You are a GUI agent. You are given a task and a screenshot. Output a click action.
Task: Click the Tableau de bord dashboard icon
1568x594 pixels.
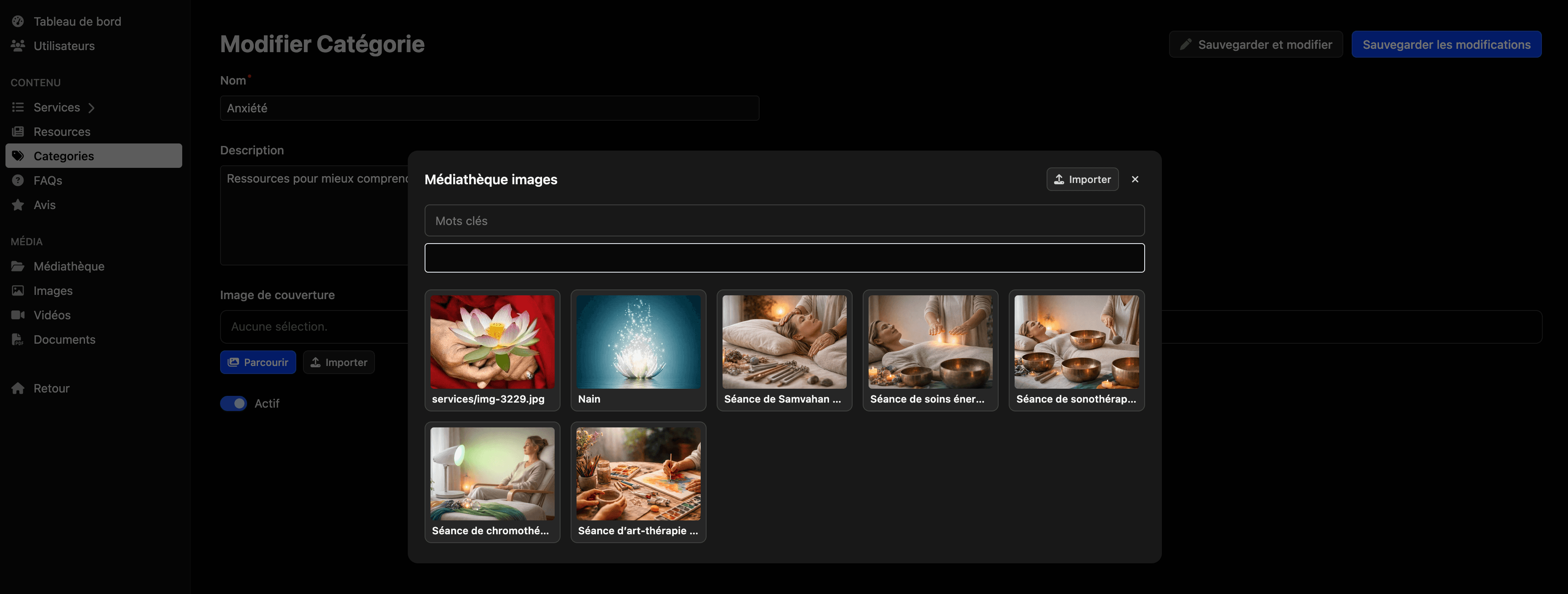point(18,21)
